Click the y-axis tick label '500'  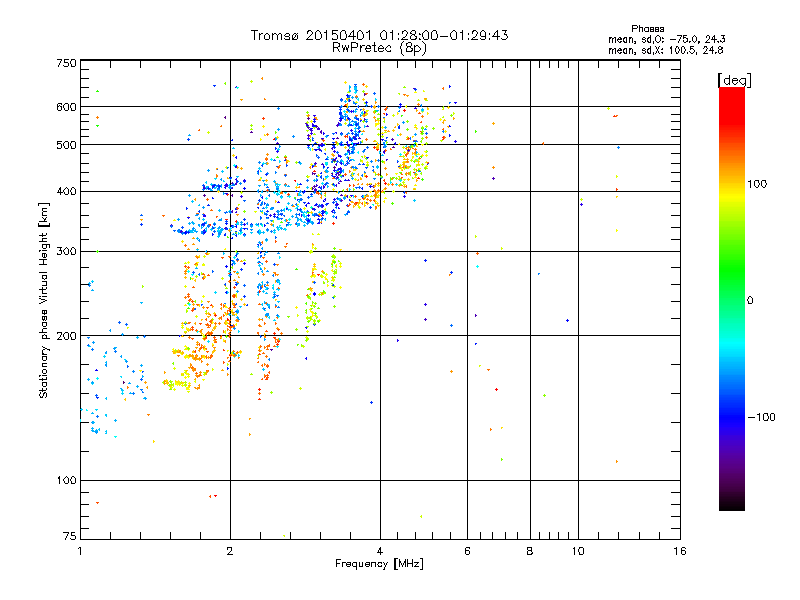(66, 145)
